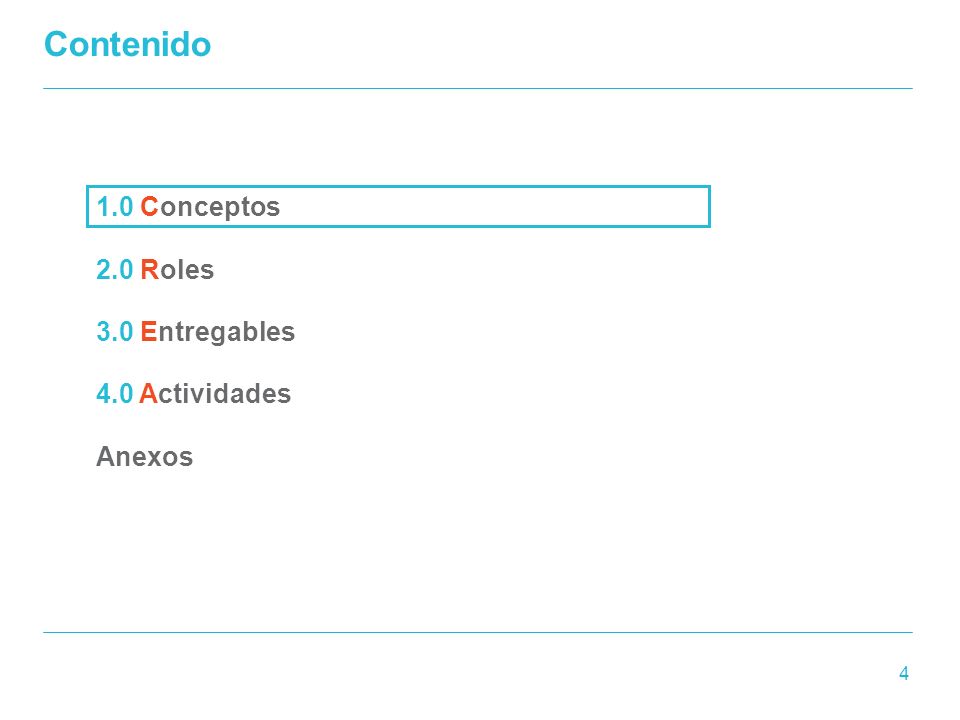The width and height of the screenshot is (960, 720).
Task: Jump to the "4.0 Actividades" entry
Action: point(193,394)
